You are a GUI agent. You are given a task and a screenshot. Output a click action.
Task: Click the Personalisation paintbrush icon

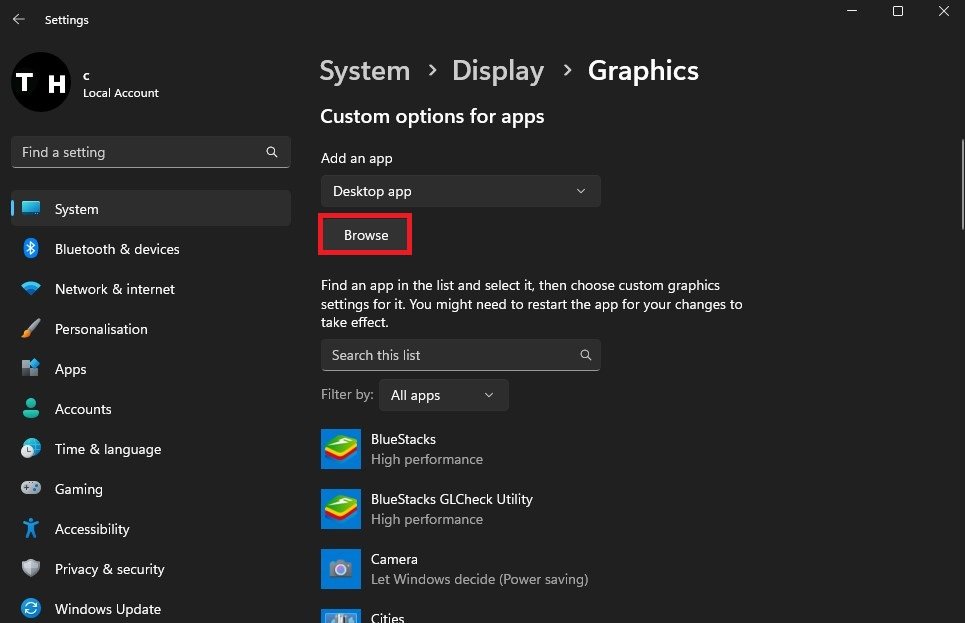[x=31, y=329]
